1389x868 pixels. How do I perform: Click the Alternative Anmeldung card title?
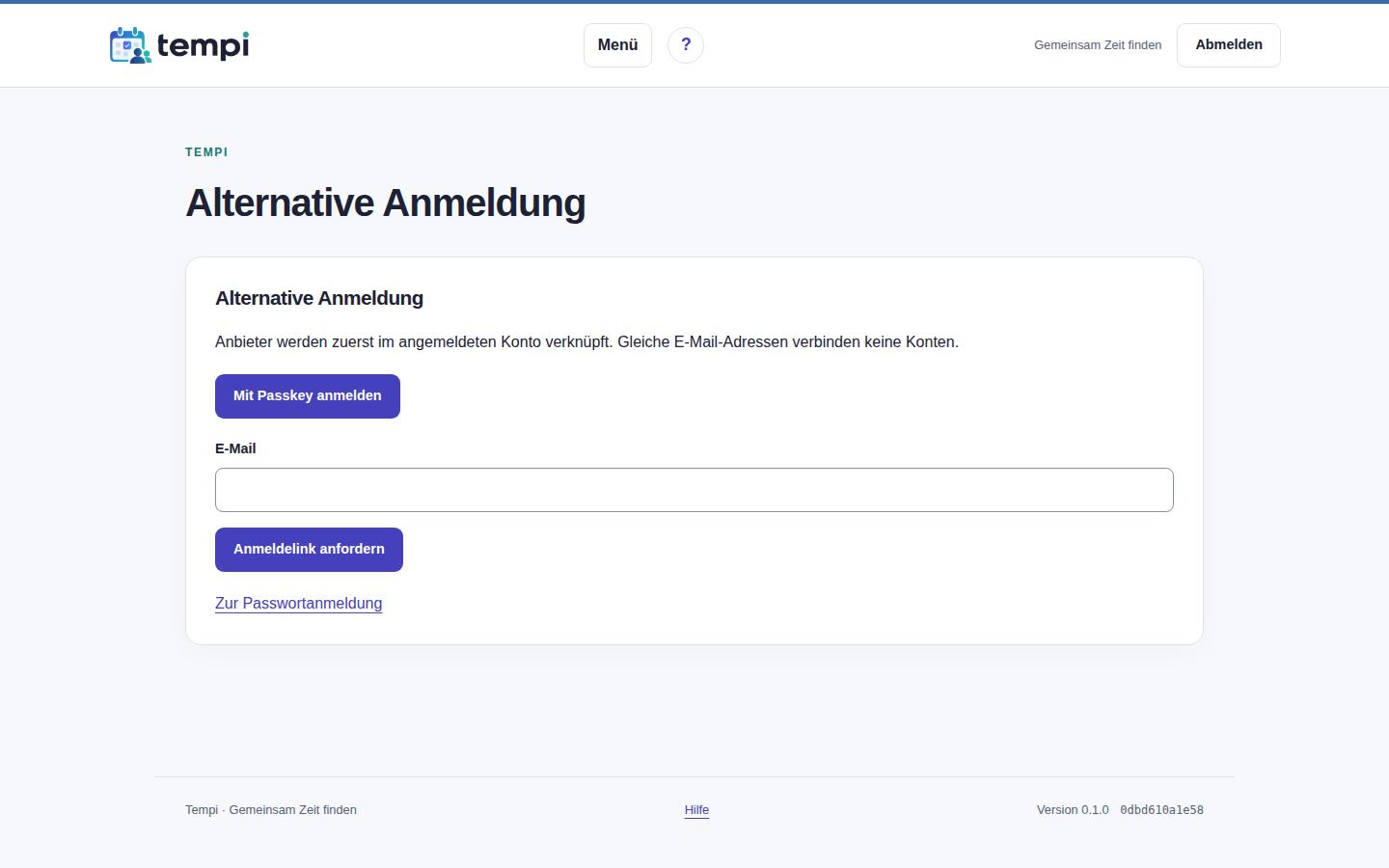click(319, 298)
